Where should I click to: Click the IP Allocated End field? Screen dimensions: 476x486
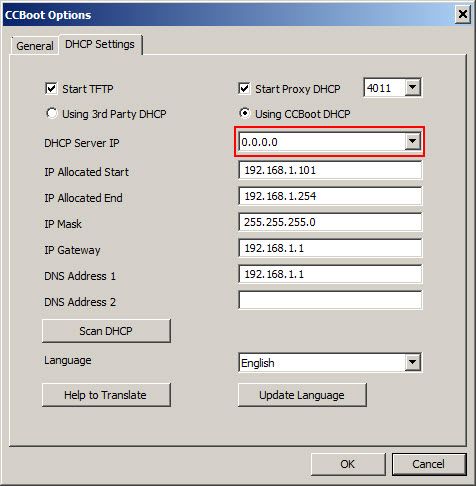pyautogui.click(x=330, y=196)
